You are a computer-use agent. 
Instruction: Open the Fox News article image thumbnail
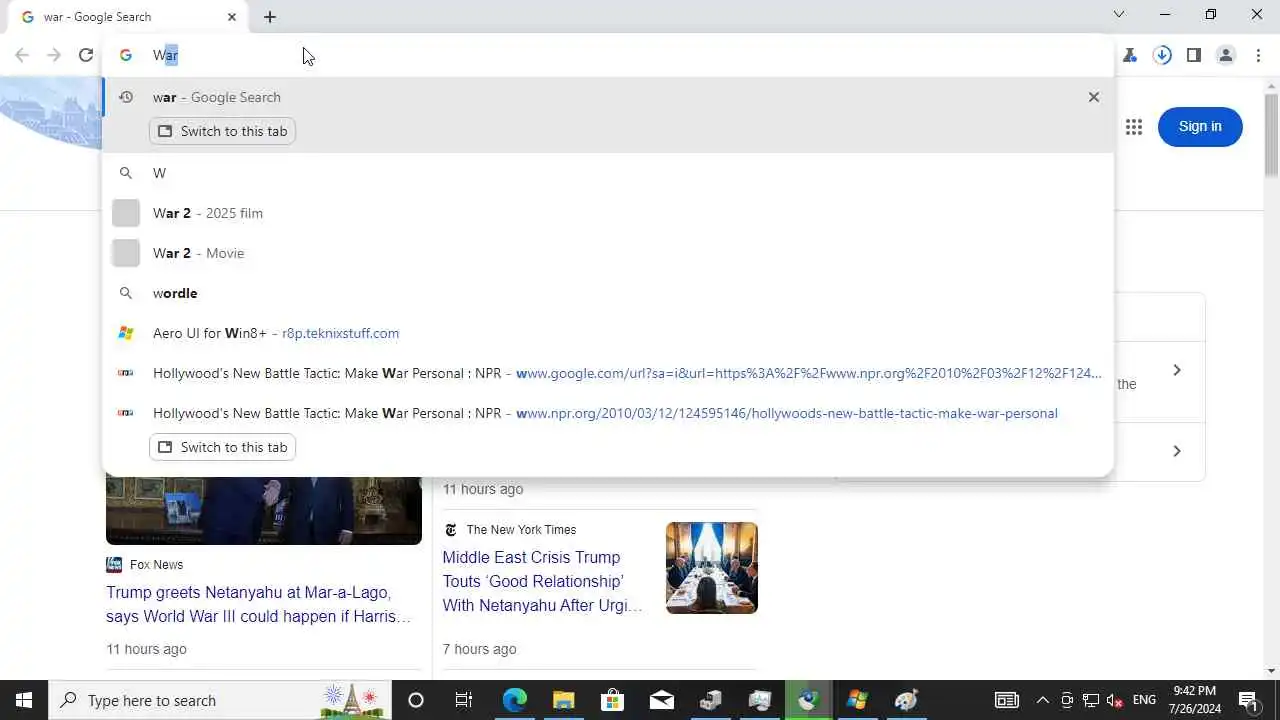point(264,510)
